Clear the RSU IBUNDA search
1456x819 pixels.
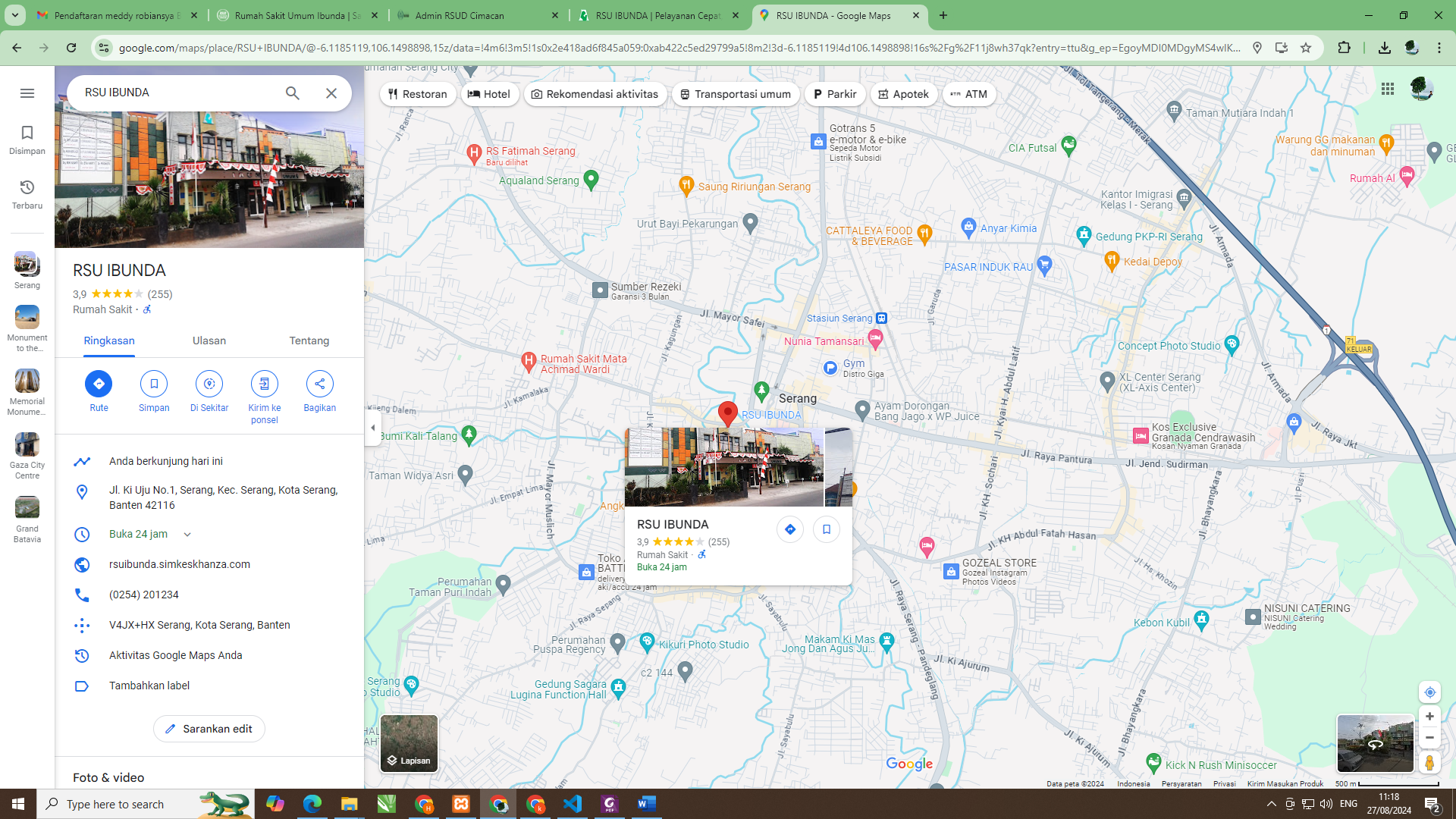pyautogui.click(x=331, y=93)
